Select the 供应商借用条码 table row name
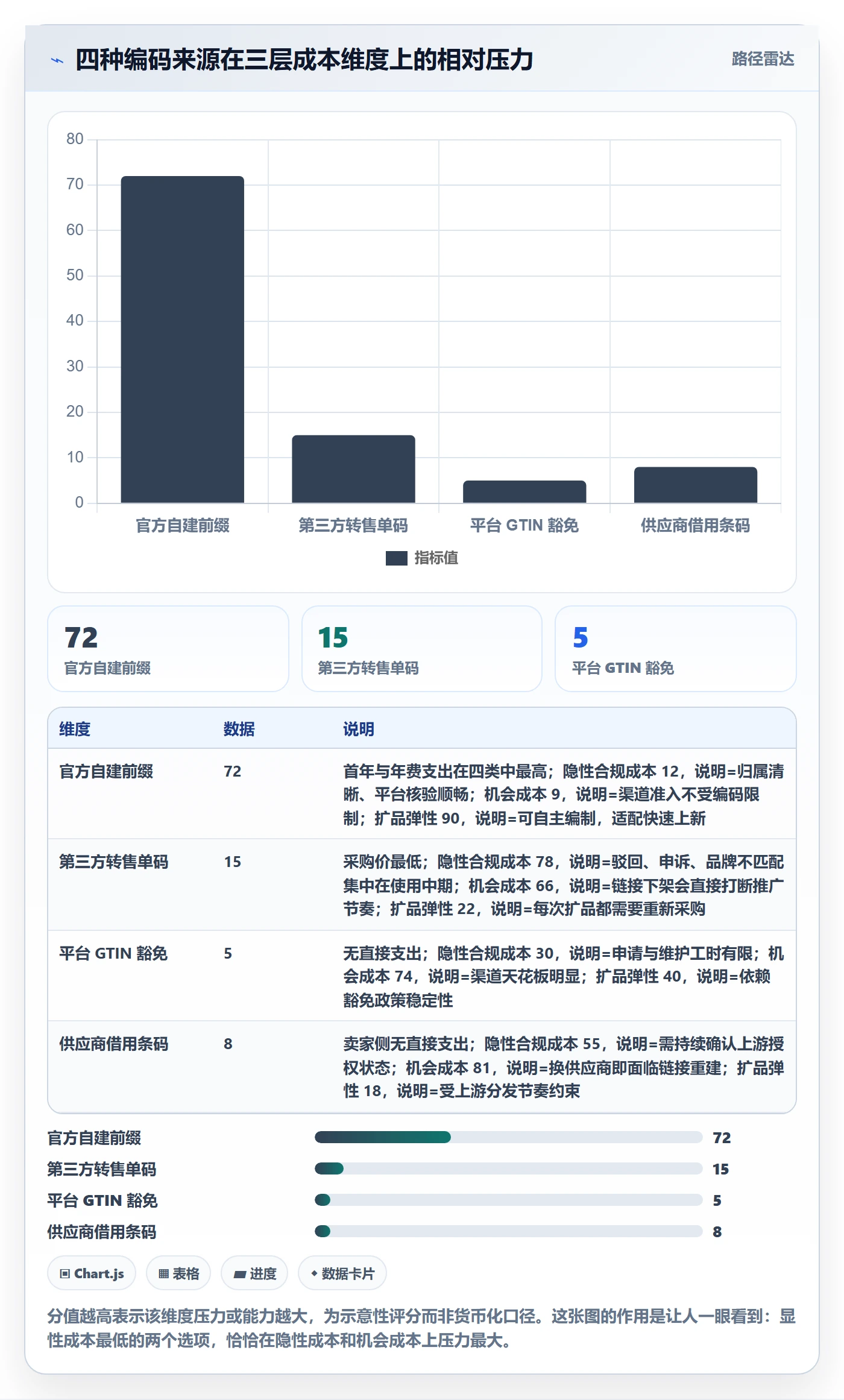 pyautogui.click(x=114, y=1044)
